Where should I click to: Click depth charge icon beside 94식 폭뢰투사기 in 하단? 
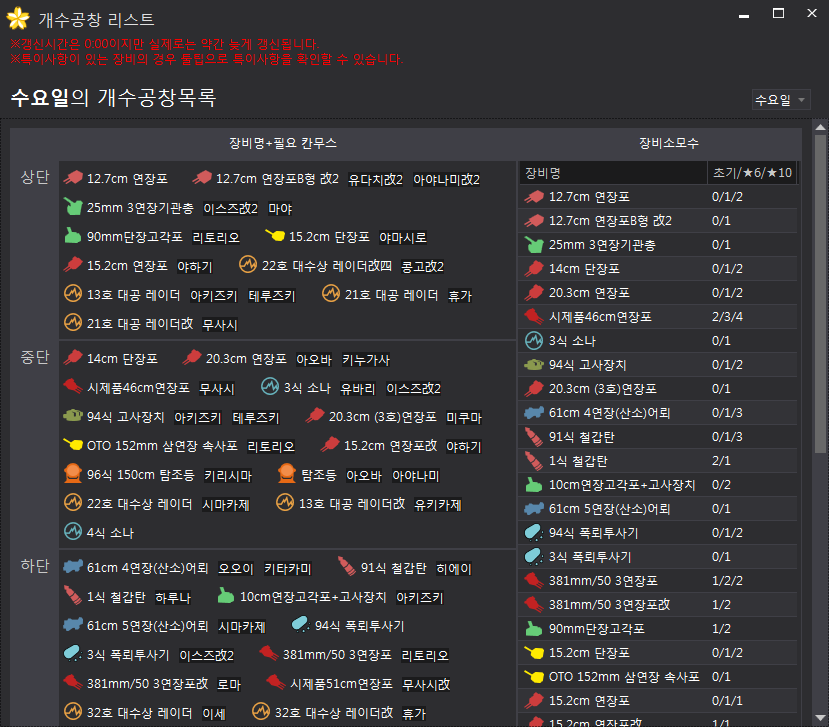300,626
